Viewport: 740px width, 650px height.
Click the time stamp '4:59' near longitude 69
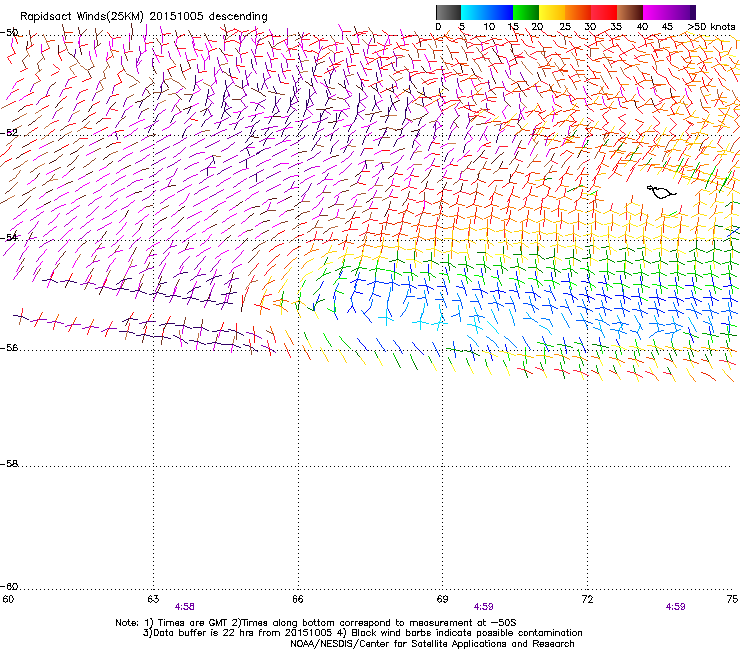483,607
